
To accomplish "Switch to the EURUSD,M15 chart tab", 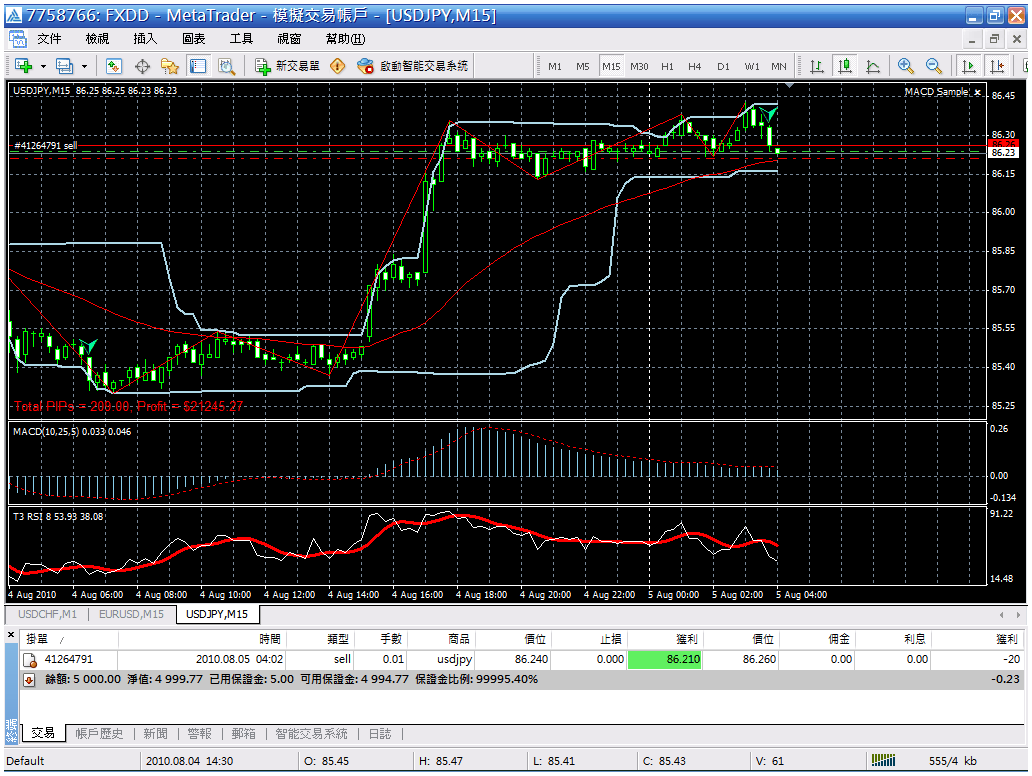I will click(131, 614).
